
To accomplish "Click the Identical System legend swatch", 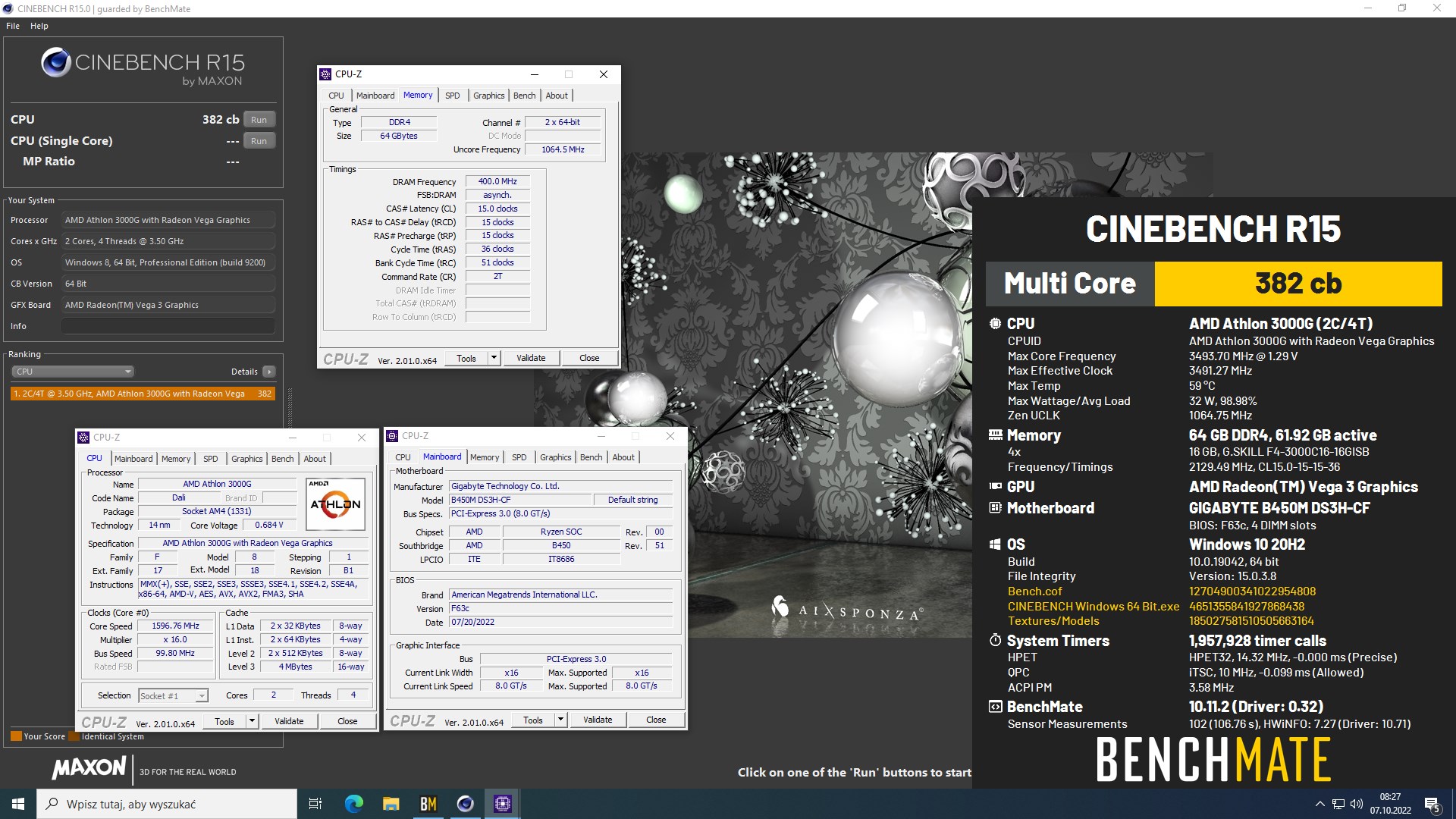I will pos(74,736).
